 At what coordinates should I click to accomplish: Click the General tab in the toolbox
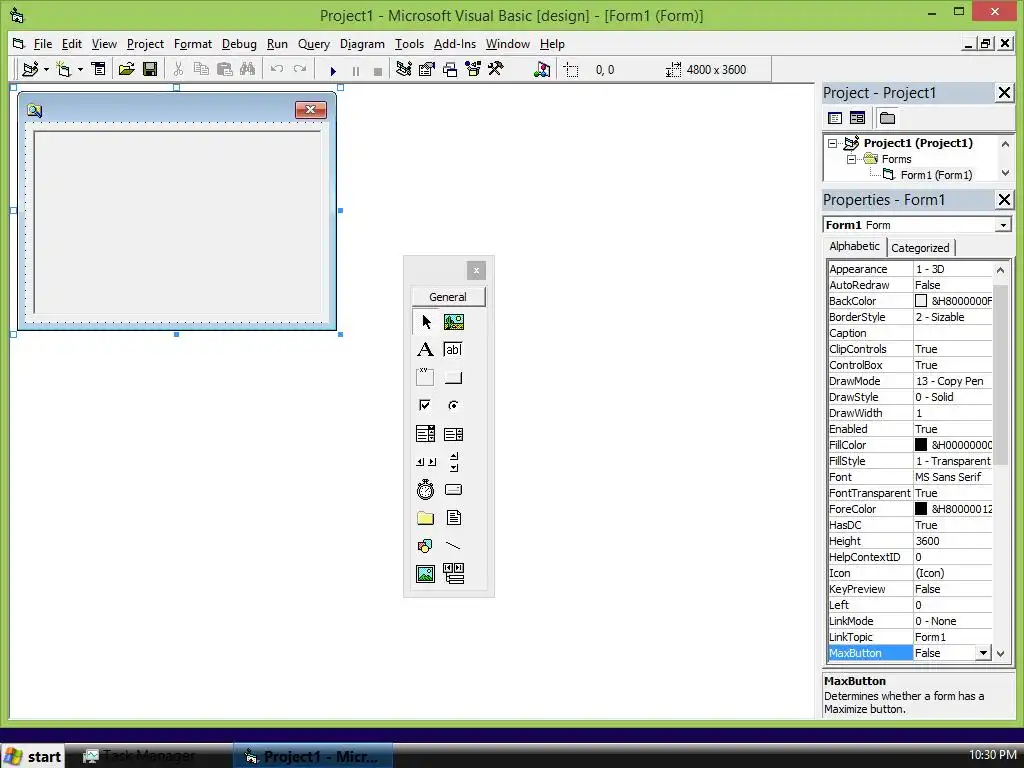coord(448,296)
